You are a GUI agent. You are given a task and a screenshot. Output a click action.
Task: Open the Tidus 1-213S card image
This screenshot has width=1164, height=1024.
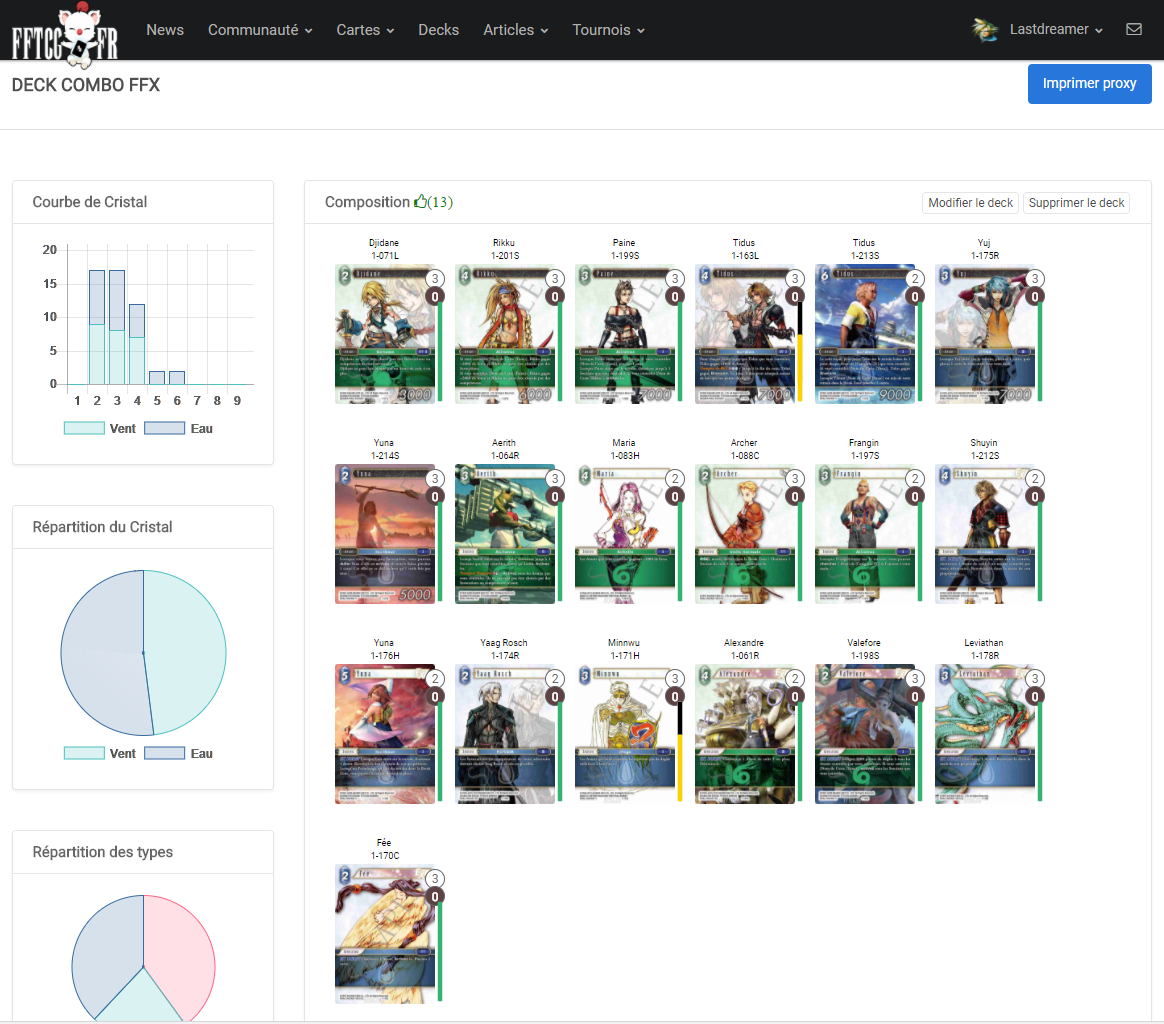click(865, 333)
